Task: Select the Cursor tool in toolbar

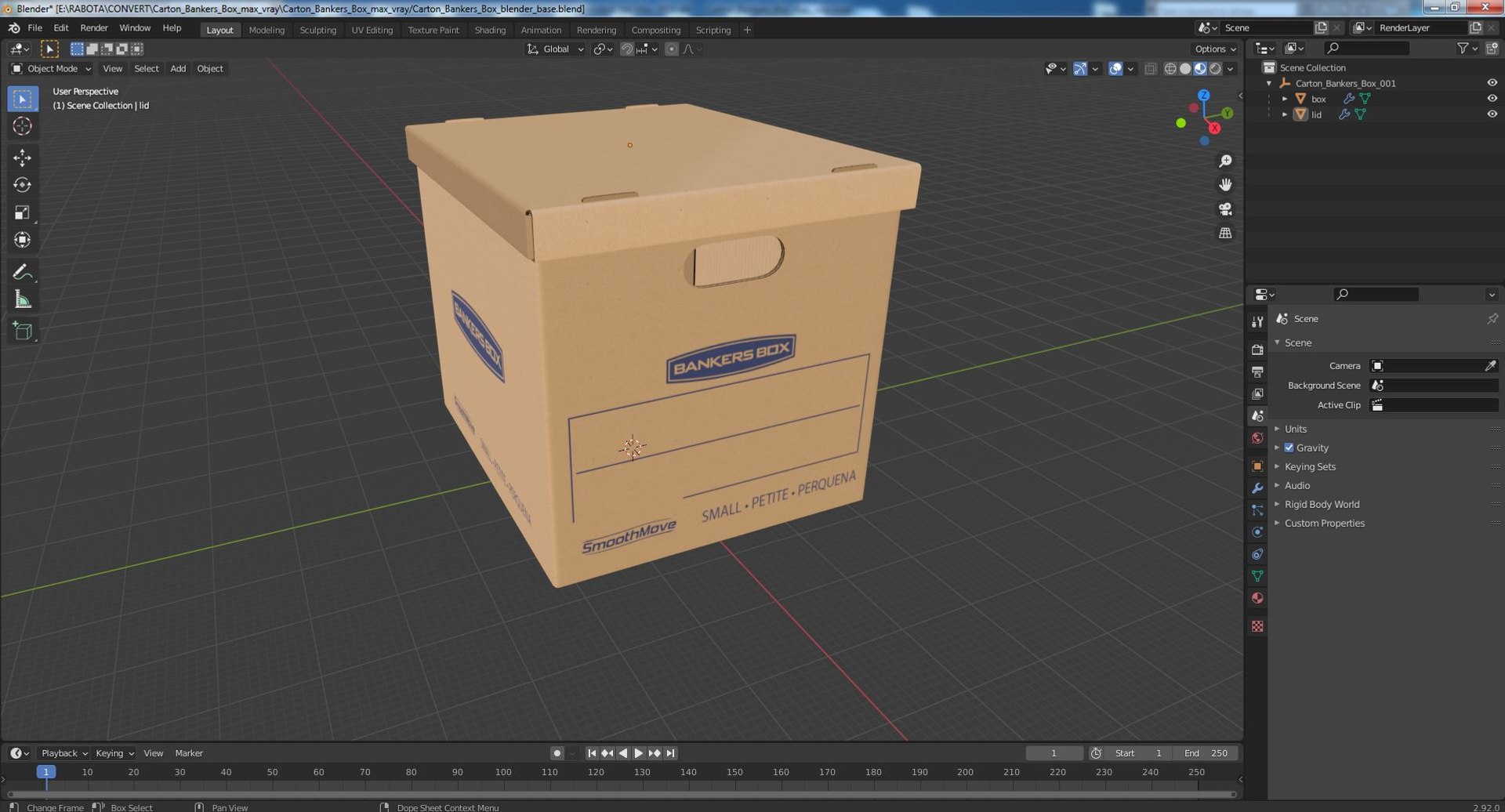Action: coord(22,126)
